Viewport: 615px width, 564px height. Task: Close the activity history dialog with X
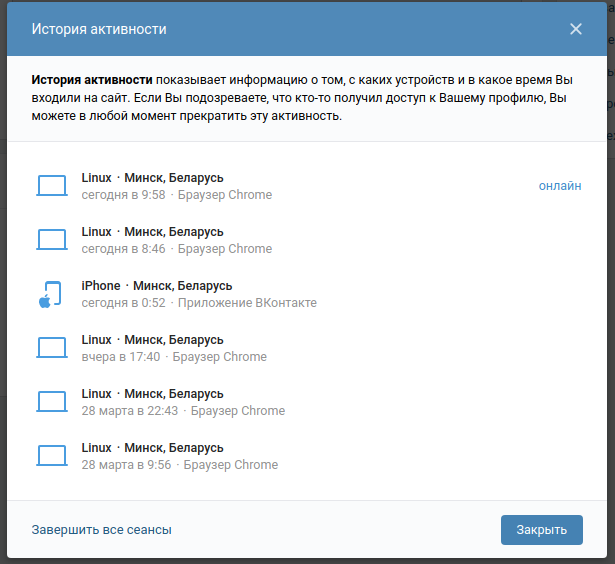[576, 29]
